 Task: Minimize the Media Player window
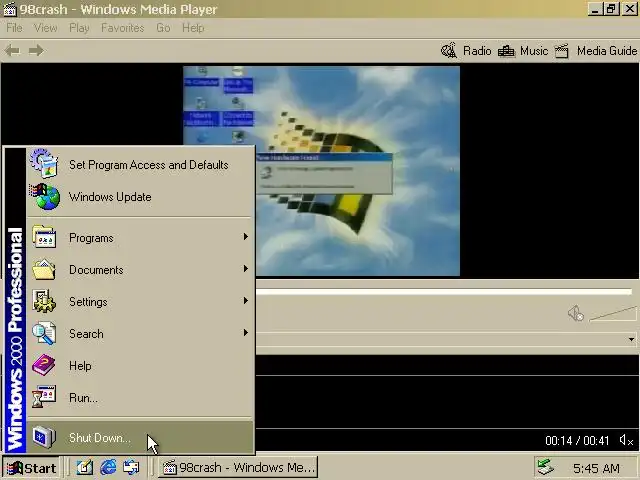pos(595,9)
